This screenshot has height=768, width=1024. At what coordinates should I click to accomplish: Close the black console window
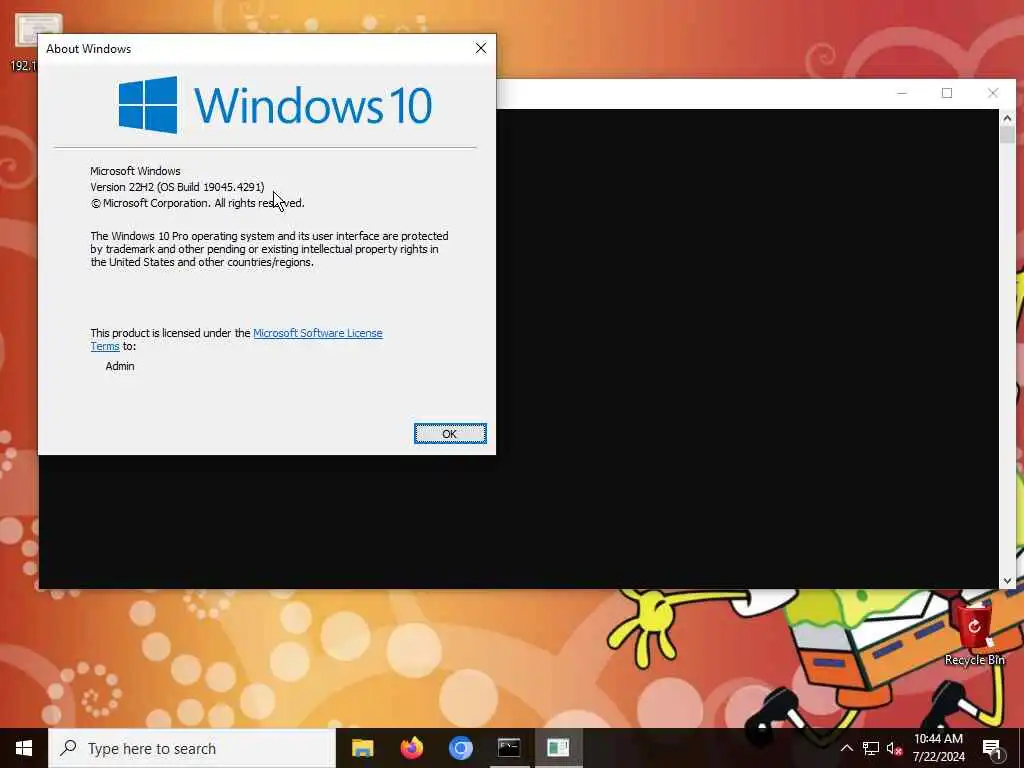pos(993,93)
